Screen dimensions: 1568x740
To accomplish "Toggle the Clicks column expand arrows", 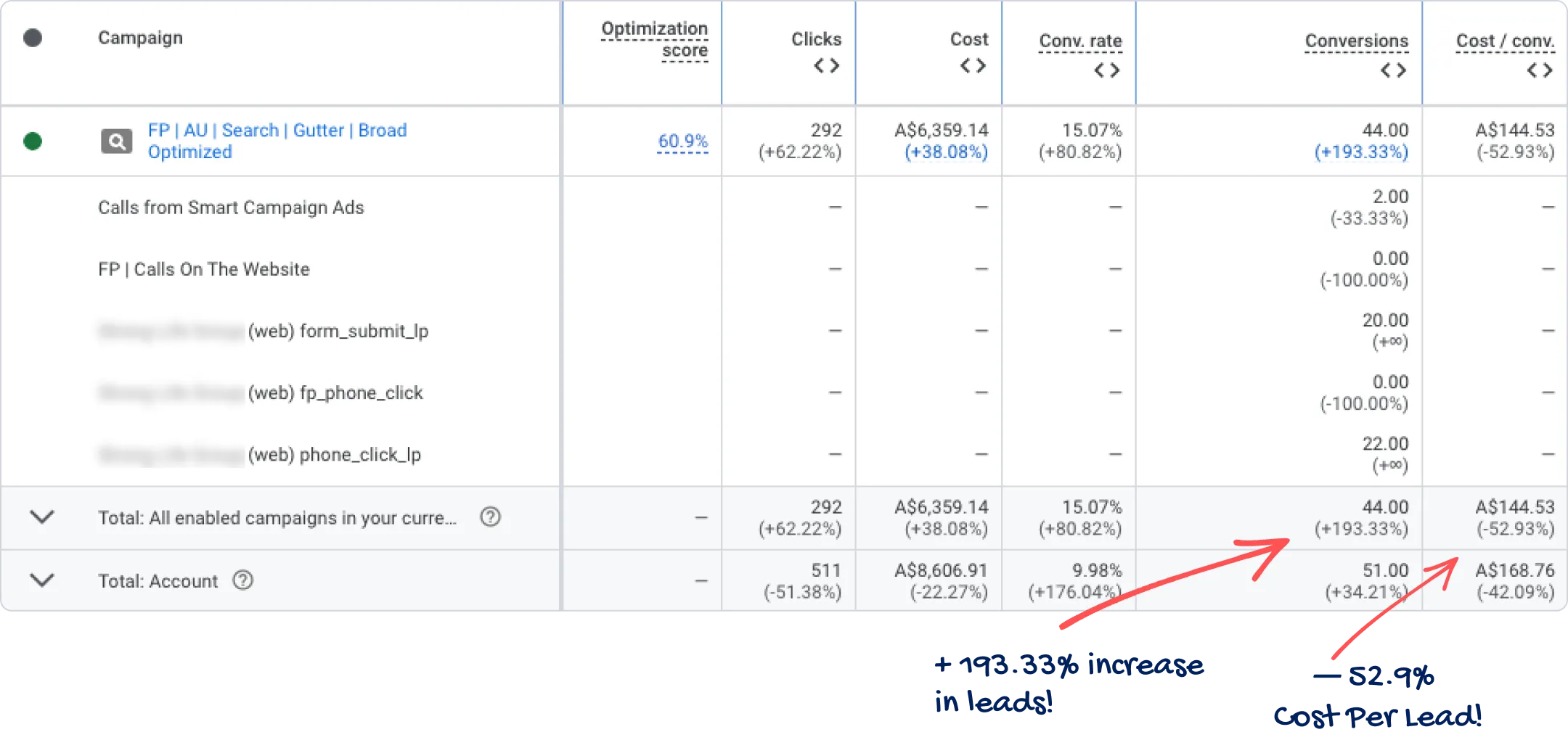I will point(827,66).
